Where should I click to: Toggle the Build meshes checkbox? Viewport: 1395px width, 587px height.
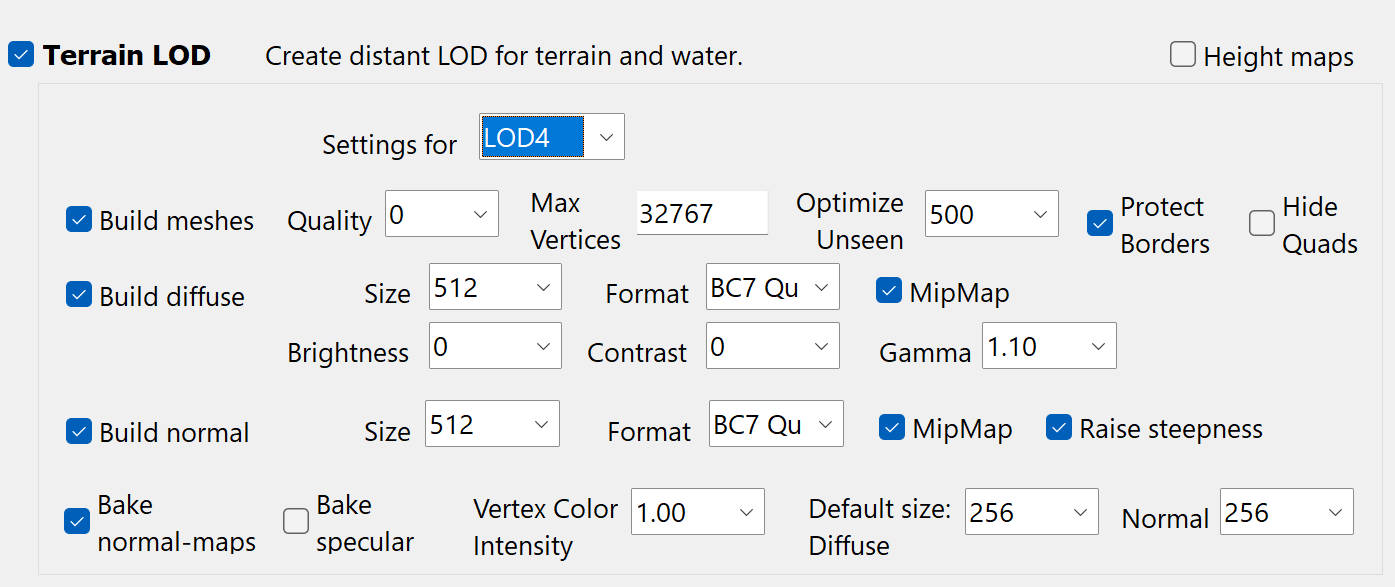pos(79,219)
